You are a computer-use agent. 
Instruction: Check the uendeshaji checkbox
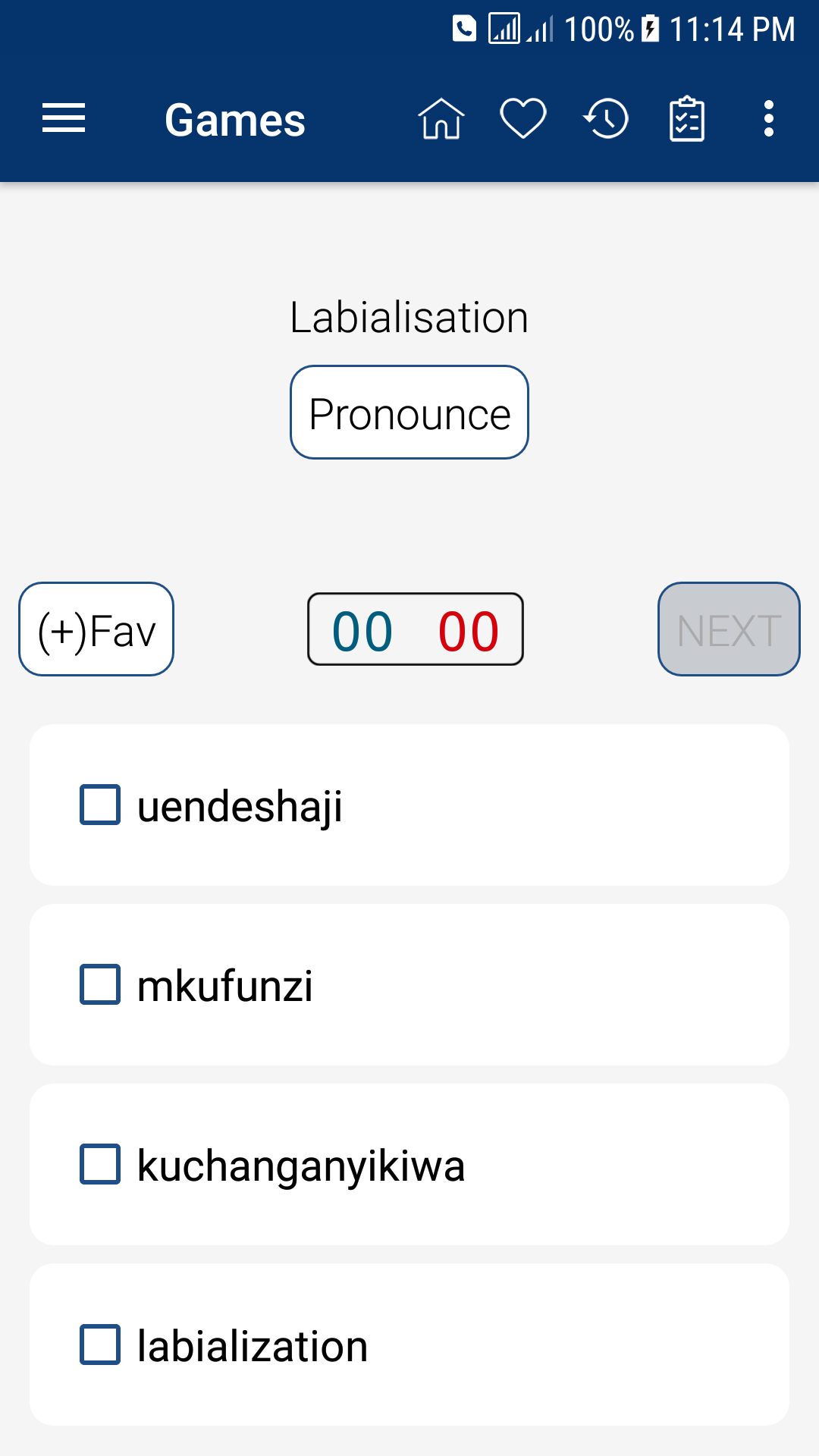pyautogui.click(x=100, y=805)
